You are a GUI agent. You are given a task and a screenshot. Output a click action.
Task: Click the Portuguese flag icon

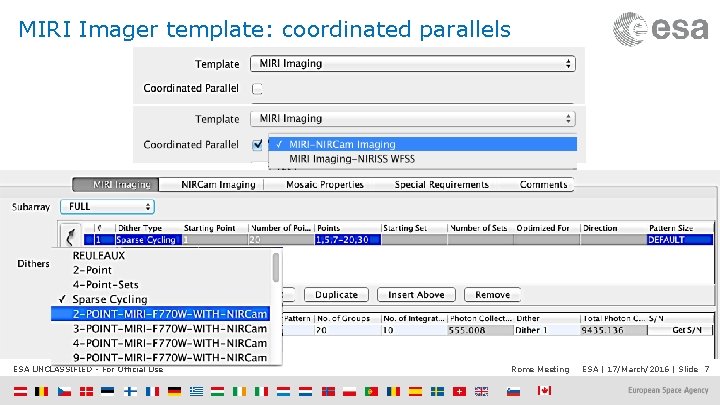(371, 391)
